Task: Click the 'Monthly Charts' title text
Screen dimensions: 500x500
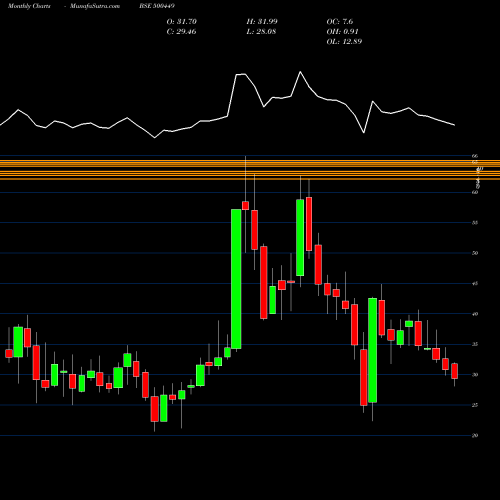Action: tap(29, 6)
